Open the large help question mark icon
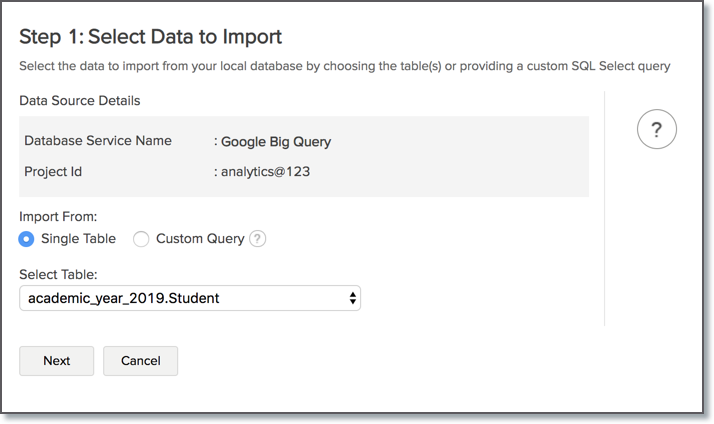714x424 pixels. pyautogui.click(x=656, y=129)
